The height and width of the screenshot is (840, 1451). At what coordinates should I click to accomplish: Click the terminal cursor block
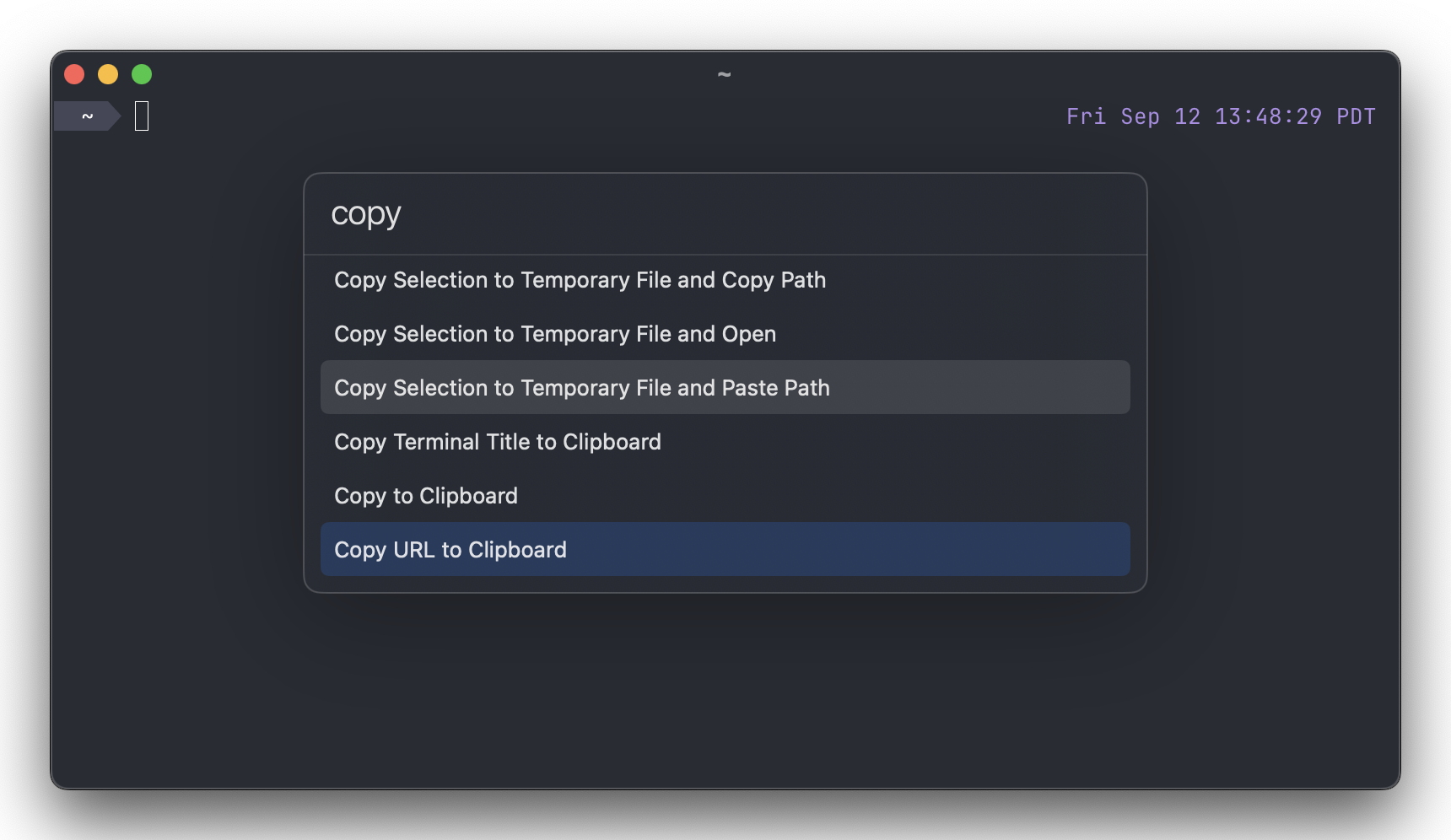142,116
